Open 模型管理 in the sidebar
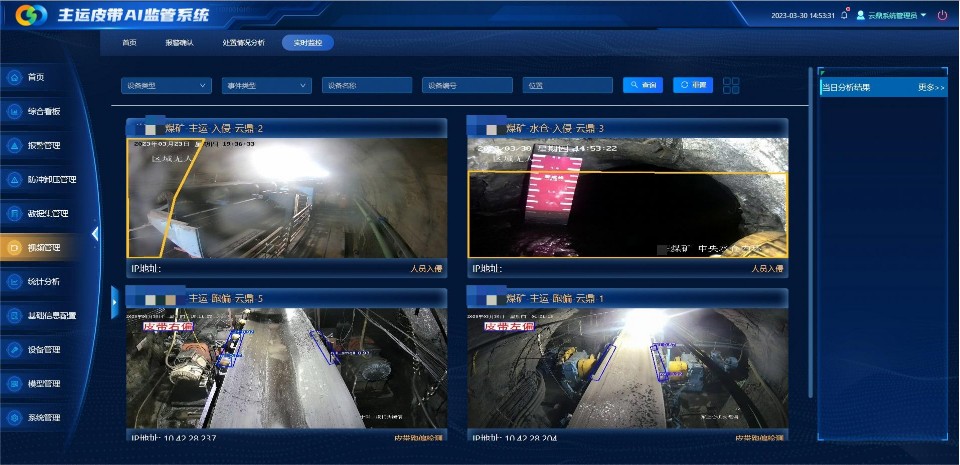The width and height of the screenshot is (960, 465). (14, 384)
